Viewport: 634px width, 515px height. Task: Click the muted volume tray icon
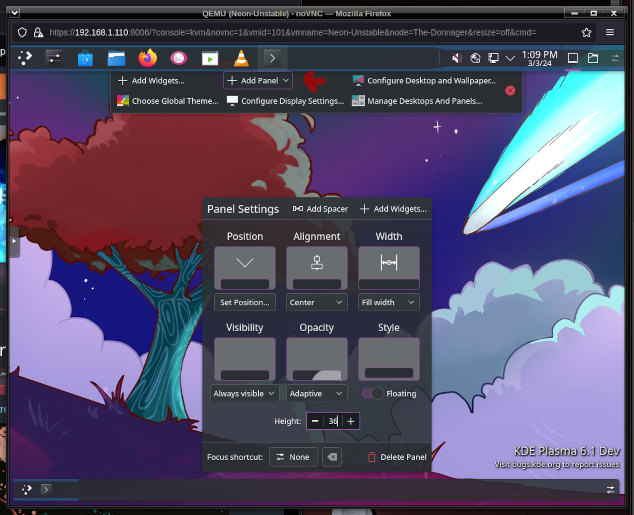click(457, 58)
